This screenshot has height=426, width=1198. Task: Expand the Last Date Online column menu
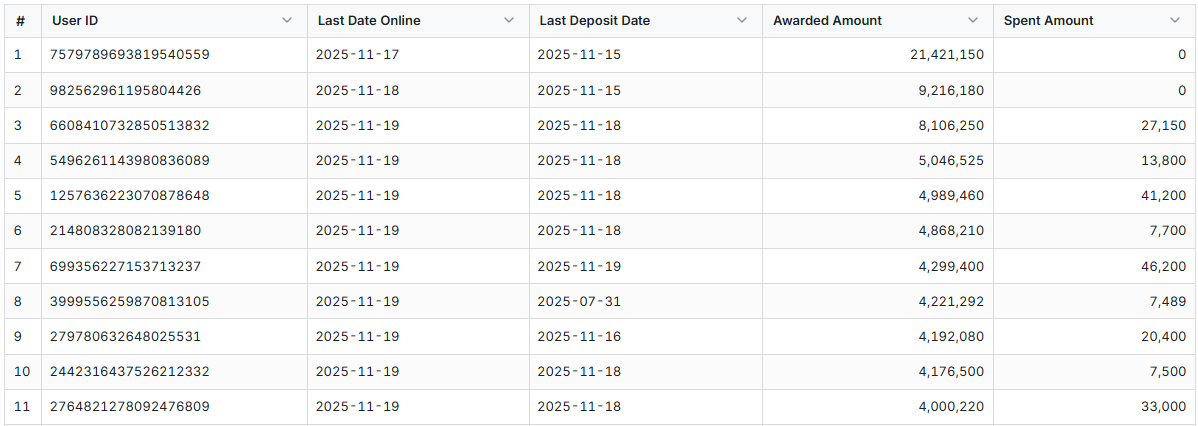click(x=509, y=20)
